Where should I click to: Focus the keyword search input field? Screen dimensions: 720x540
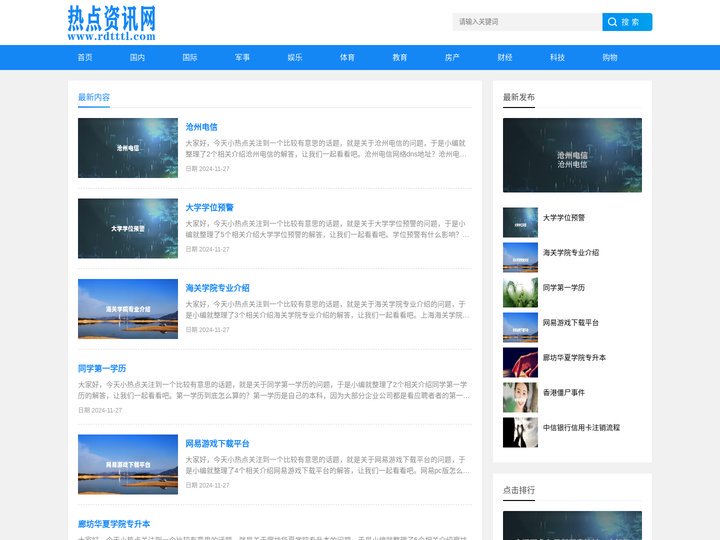click(x=527, y=22)
